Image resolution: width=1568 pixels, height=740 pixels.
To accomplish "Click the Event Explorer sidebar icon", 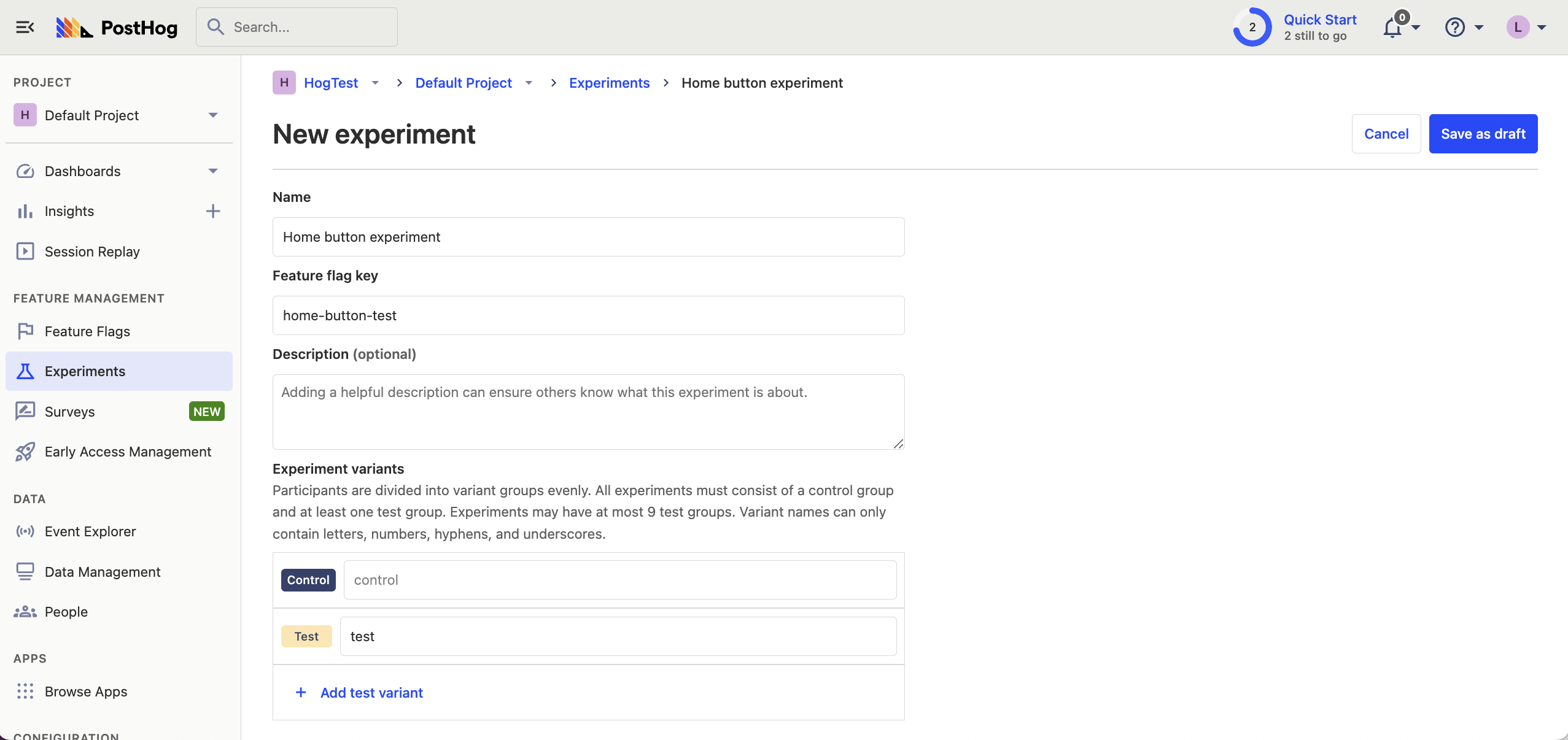I will pyautogui.click(x=24, y=531).
